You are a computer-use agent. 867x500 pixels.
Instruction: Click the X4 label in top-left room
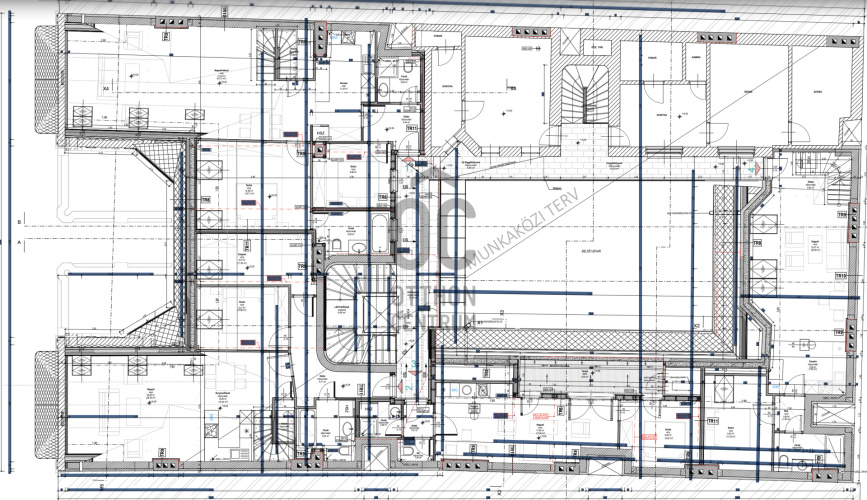click(x=106, y=89)
